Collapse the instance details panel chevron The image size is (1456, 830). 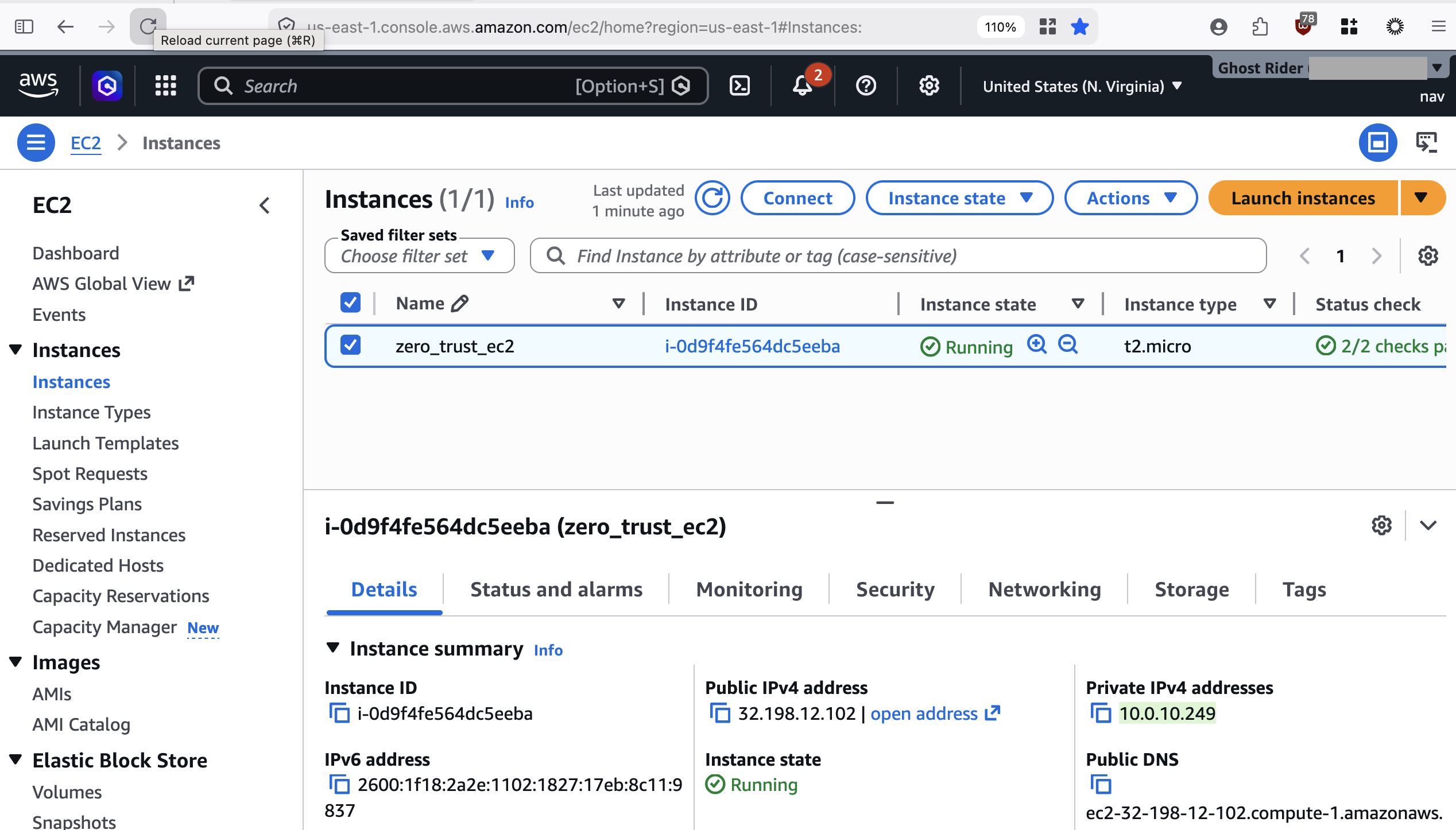pos(1428,525)
